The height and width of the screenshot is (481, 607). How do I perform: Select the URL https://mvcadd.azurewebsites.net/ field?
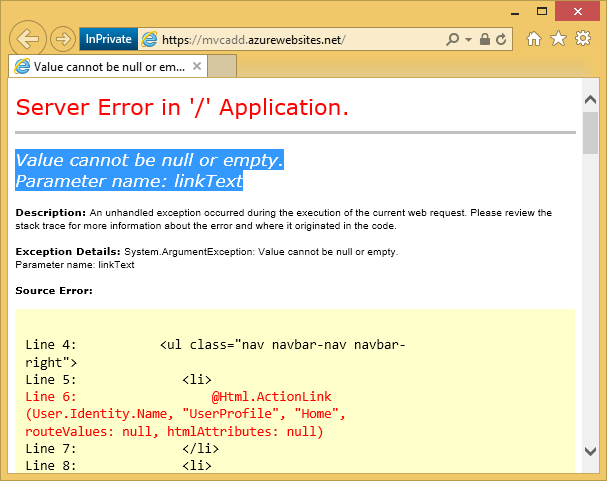click(254, 39)
